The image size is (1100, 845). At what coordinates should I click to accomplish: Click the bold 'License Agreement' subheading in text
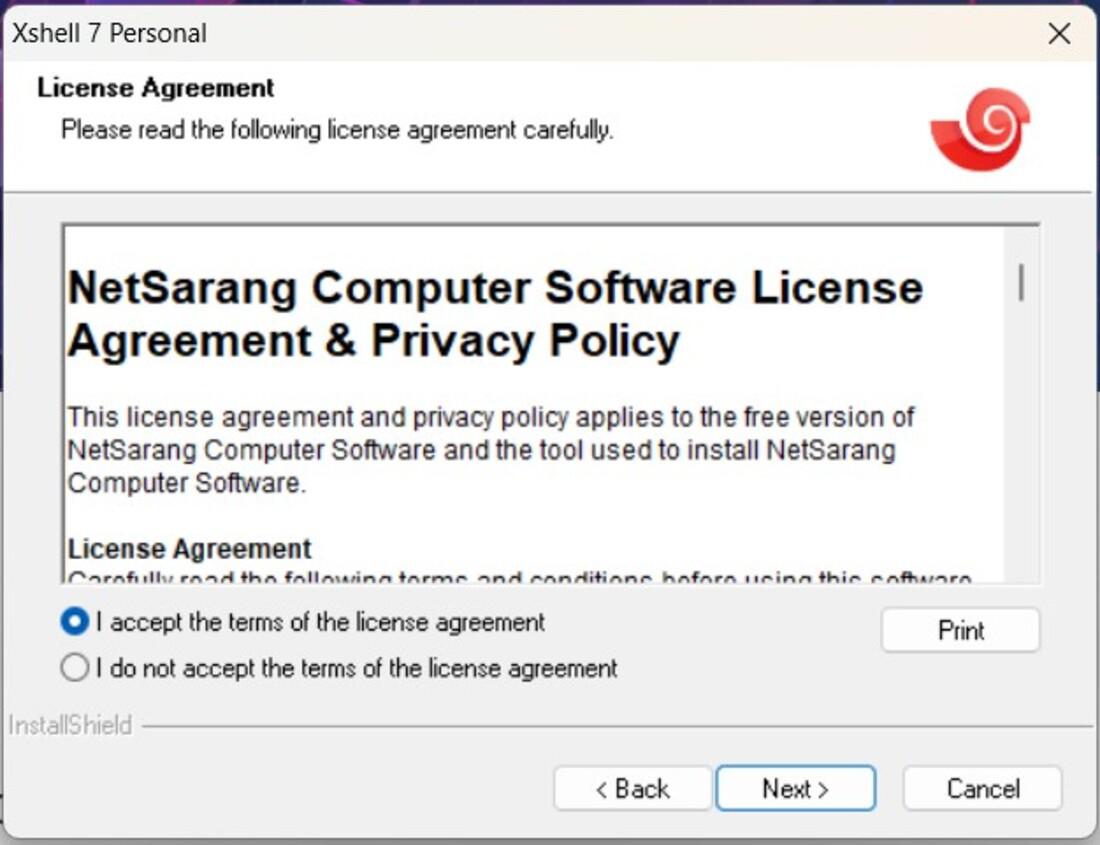(x=189, y=548)
